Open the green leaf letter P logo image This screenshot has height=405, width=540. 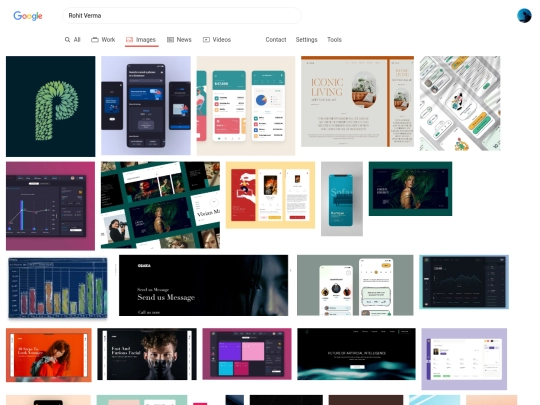51,106
